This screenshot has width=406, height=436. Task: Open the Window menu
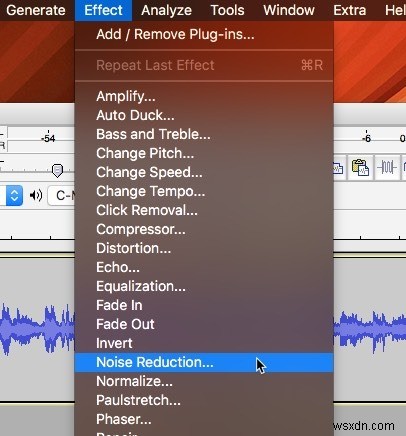click(289, 10)
